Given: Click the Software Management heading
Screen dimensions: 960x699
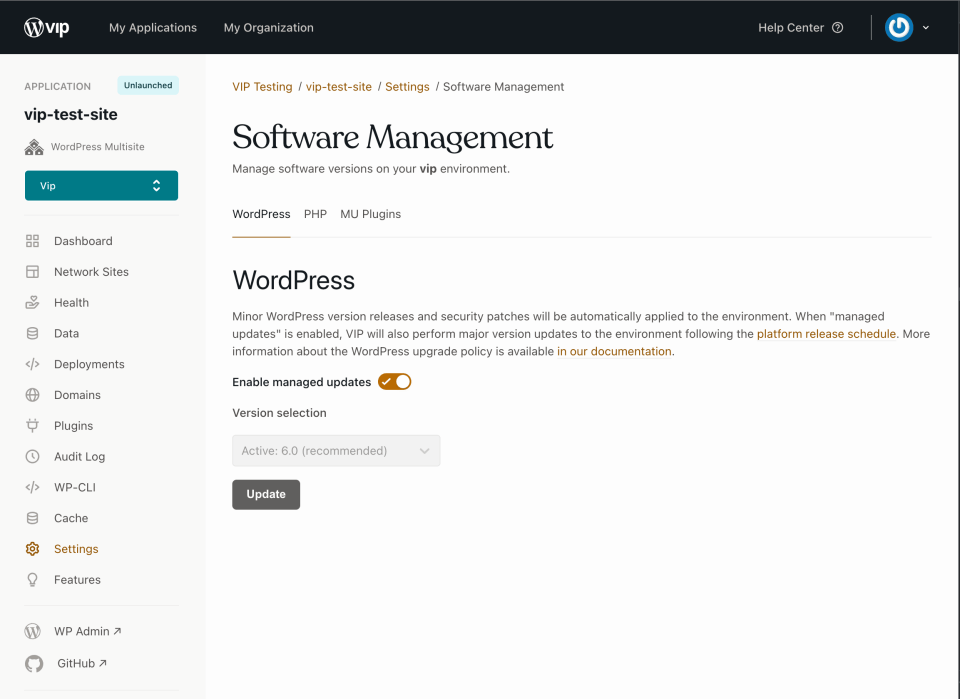Looking at the screenshot, I should pos(392,137).
